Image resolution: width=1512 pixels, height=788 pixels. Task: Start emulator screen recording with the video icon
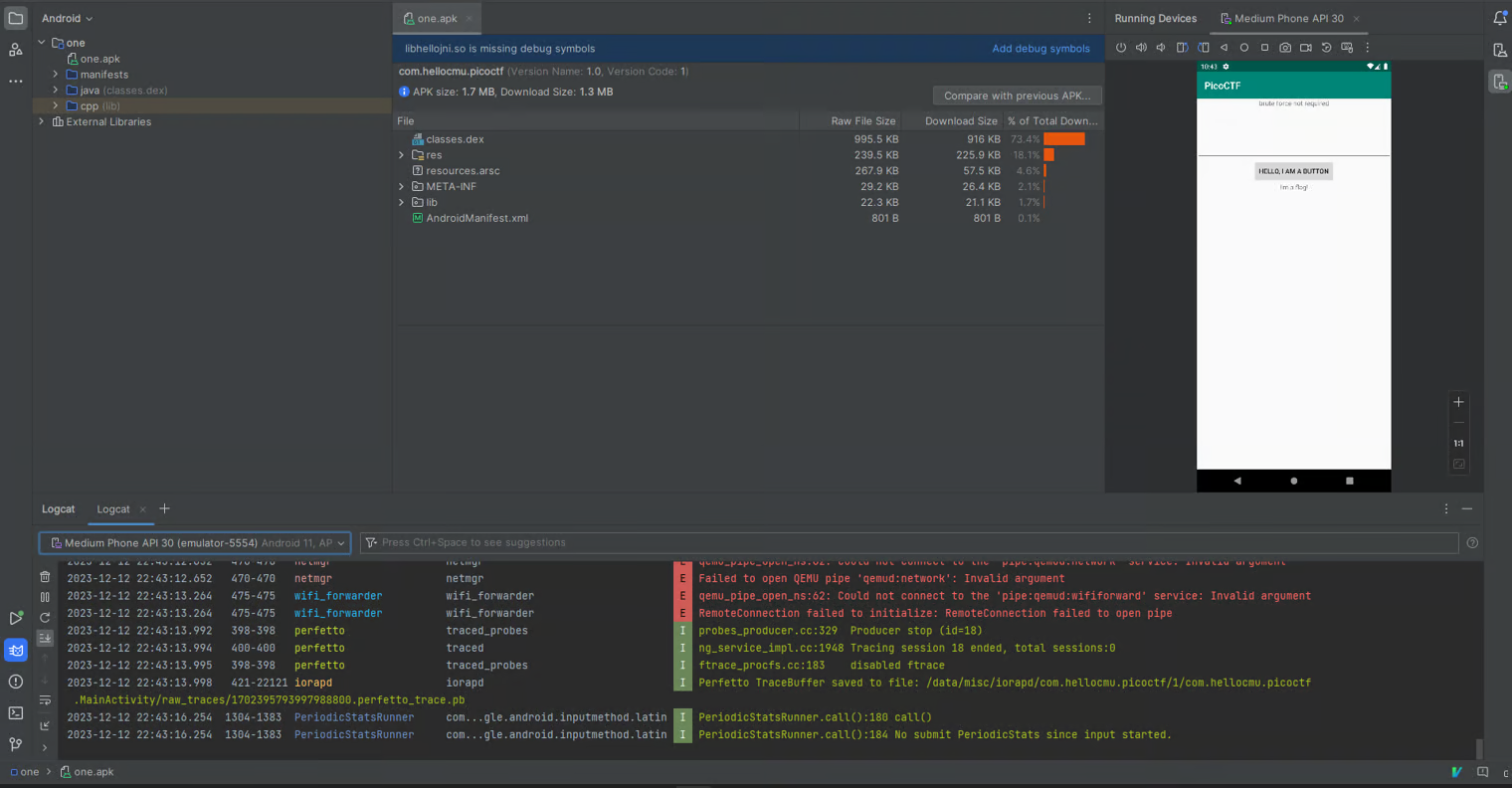(x=1305, y=48)
